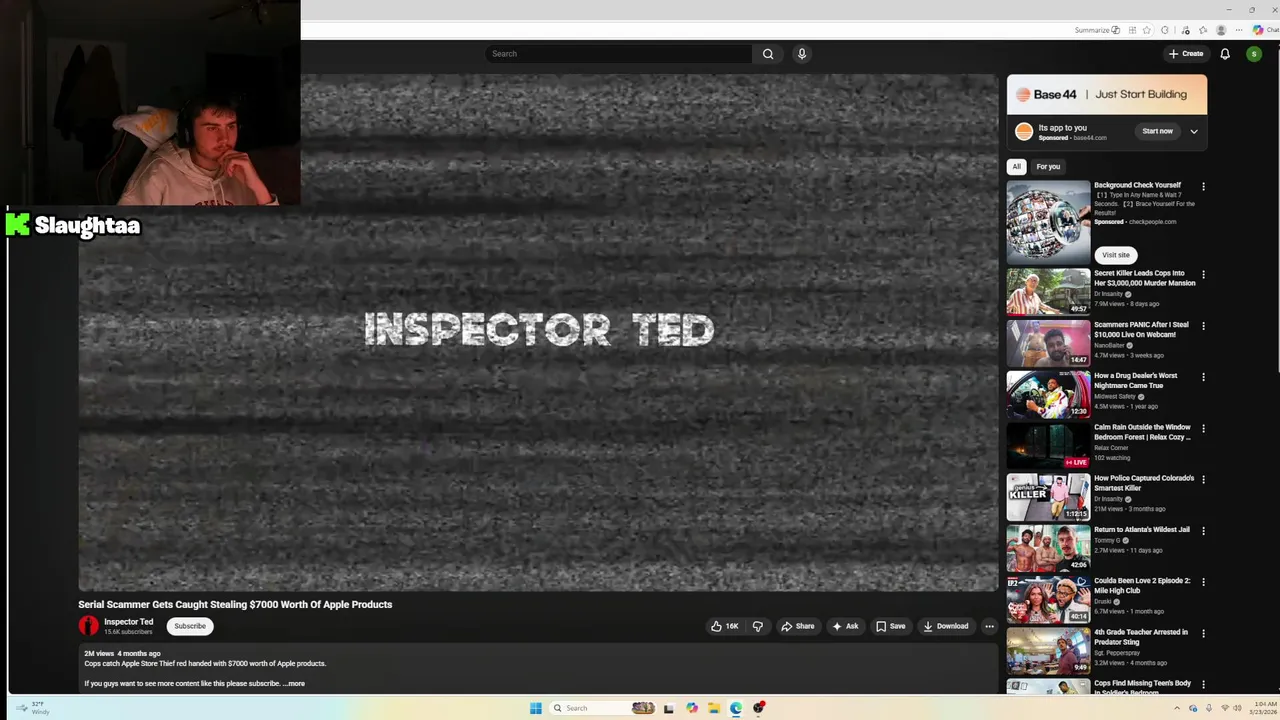Click the Share button
Viewport: 1280px width, 720px height.
[797, 626]
